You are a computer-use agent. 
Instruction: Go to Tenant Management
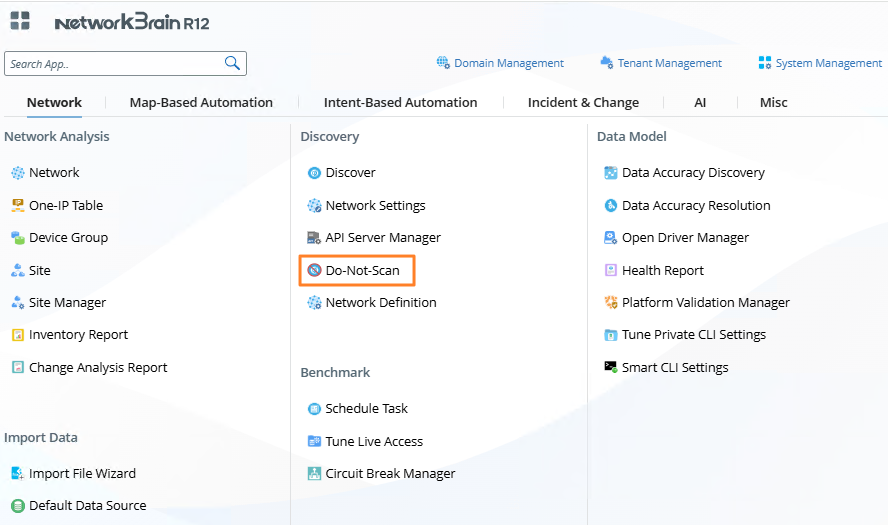tap(669, 63)
